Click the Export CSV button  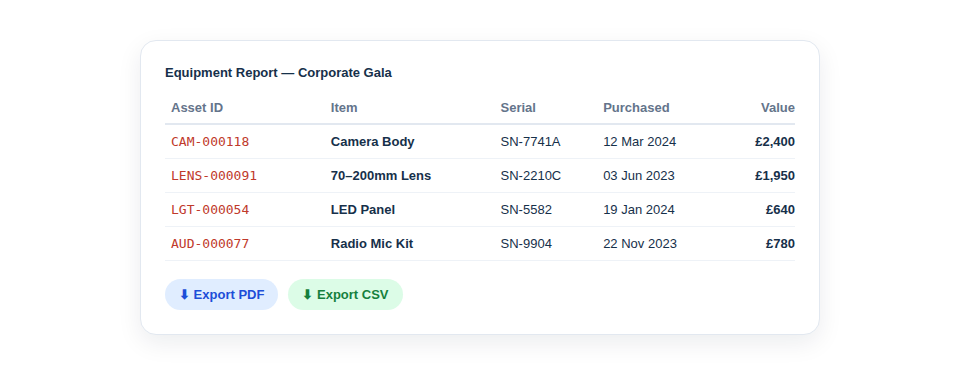(345, 295)
